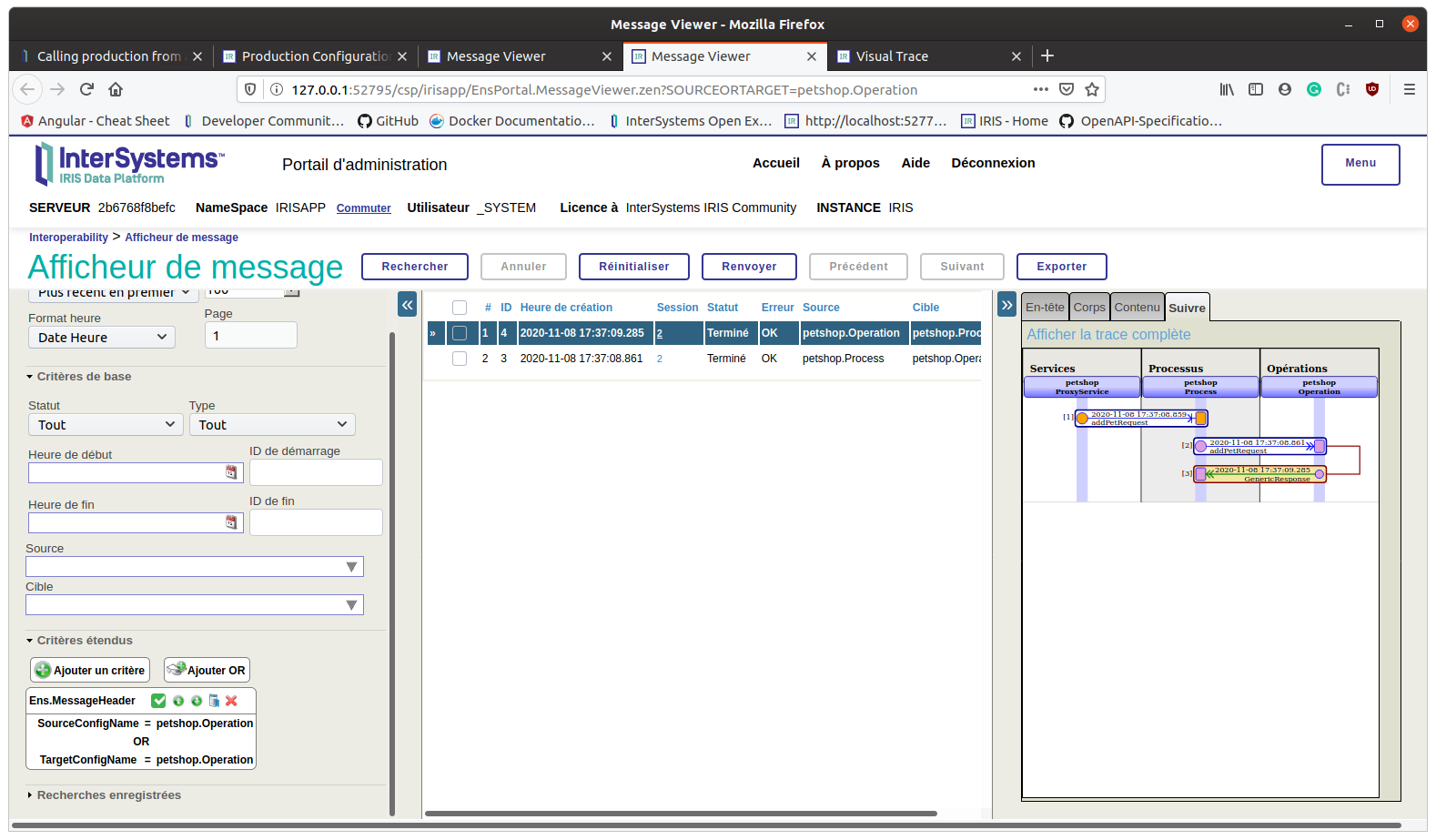This screenshot has height=840, width=1436.
Task: Click the green checkmark icon on Ens.MessageHeader
Action: 158,701
